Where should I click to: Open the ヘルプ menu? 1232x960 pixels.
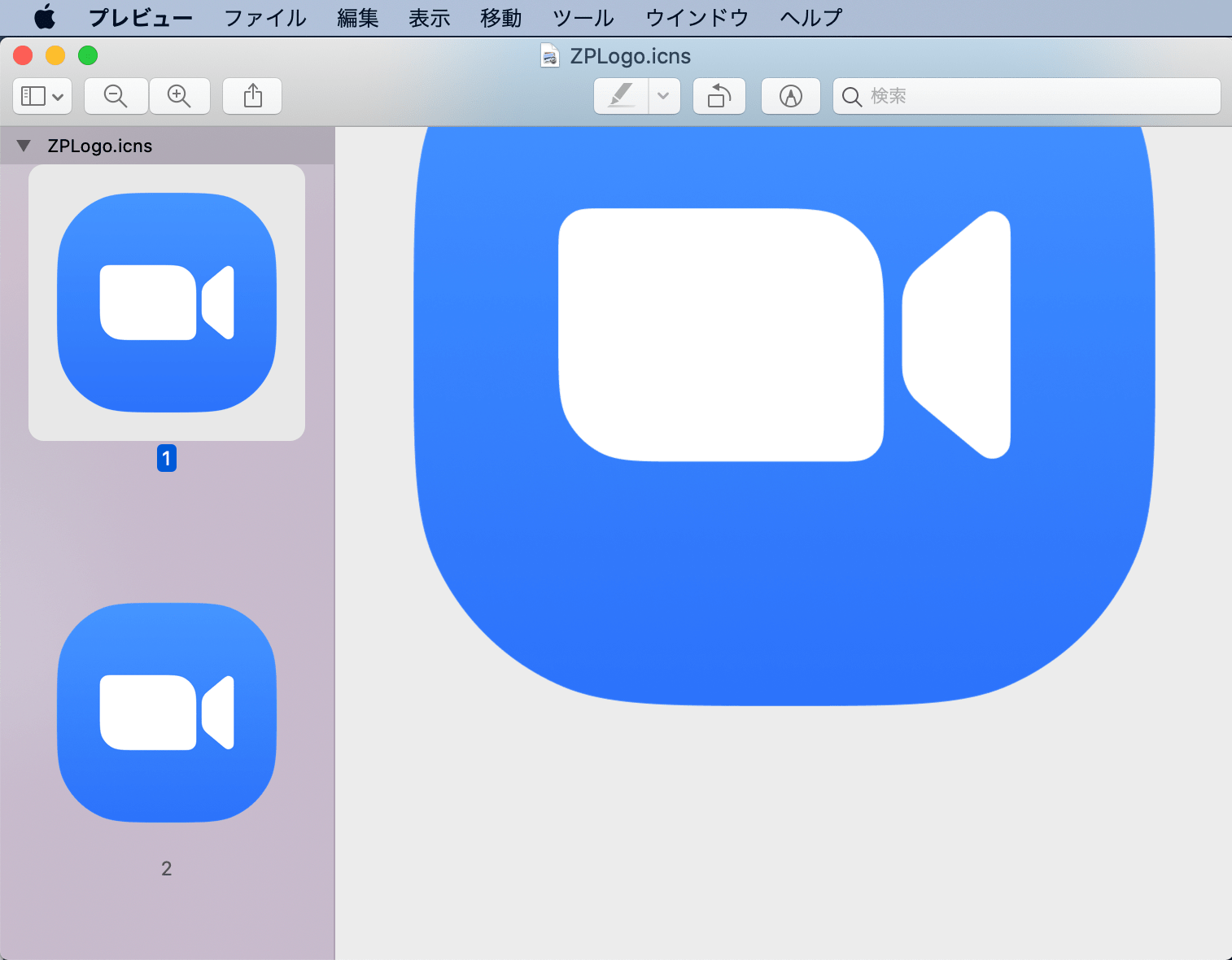click(810, 18)
